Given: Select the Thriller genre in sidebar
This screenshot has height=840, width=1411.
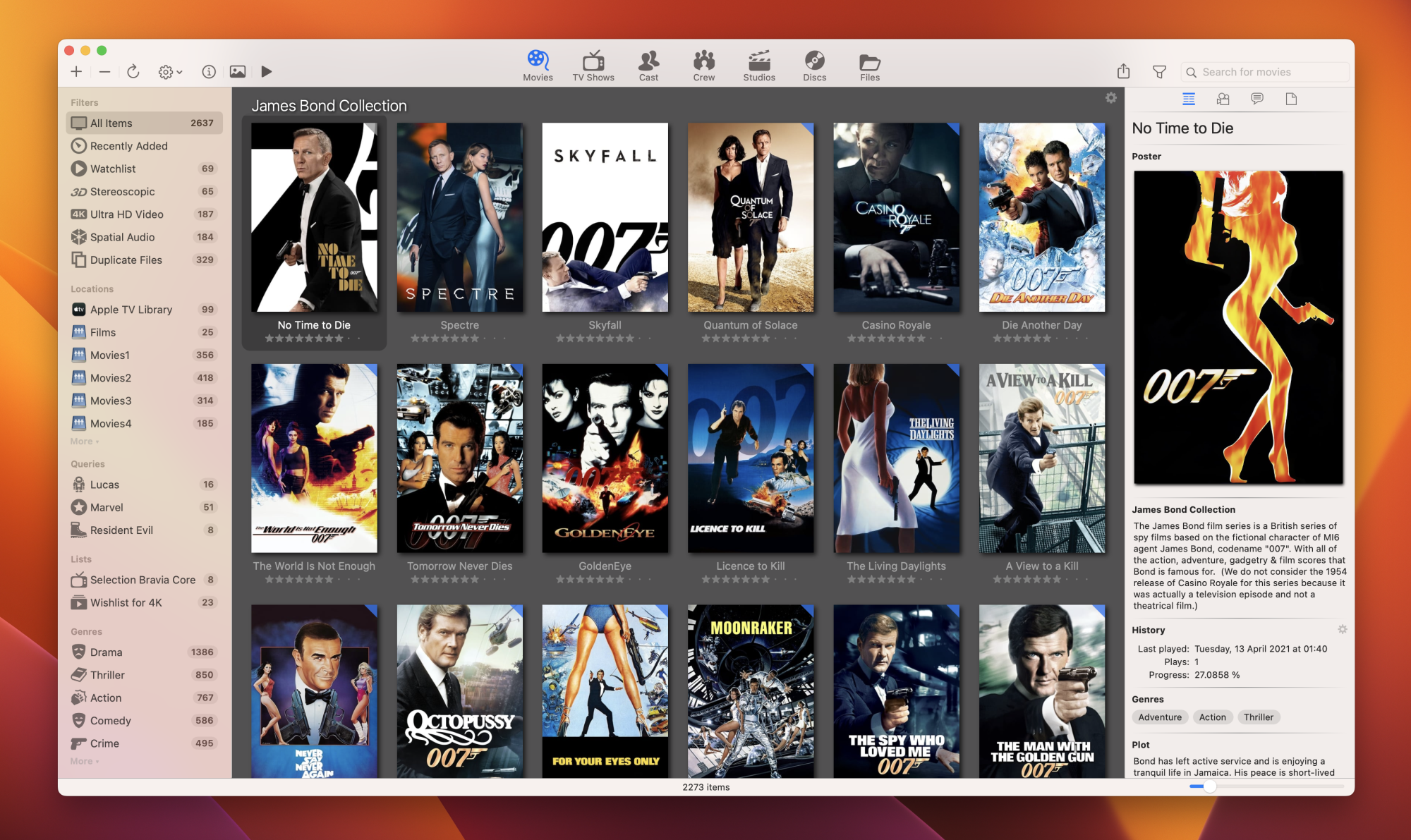Looking at the screenshot, I should 145,675.
